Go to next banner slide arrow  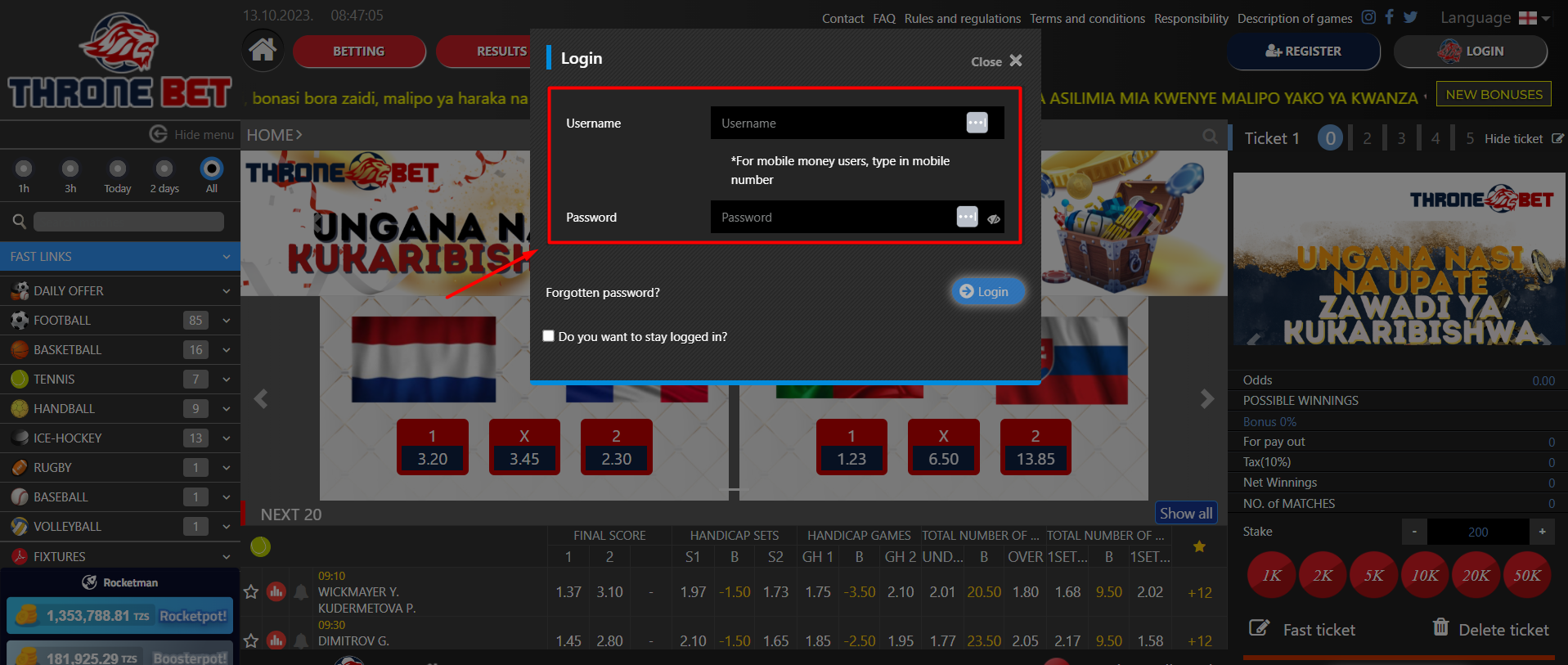pos(1207,399)
